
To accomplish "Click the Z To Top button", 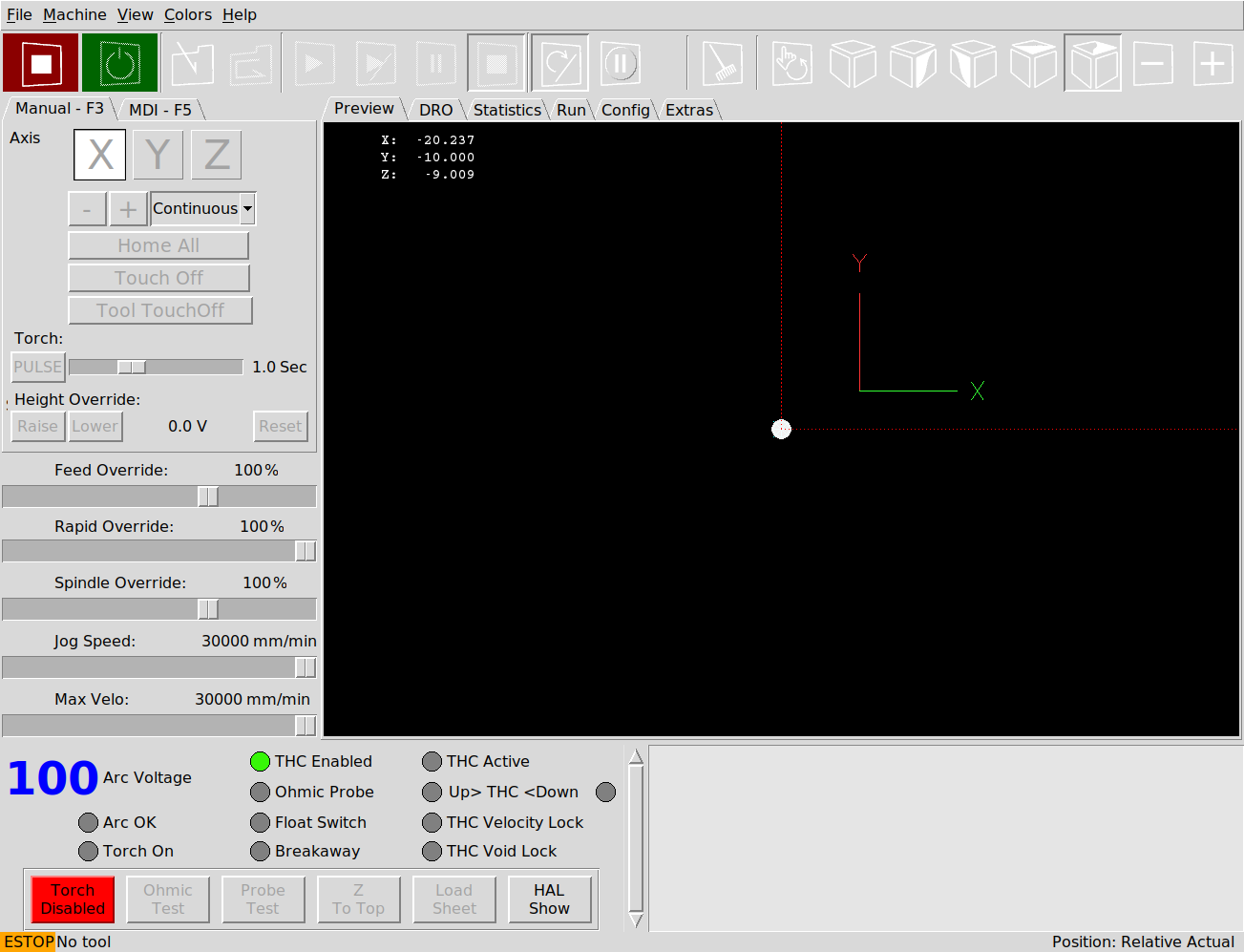I will point(359,899).
